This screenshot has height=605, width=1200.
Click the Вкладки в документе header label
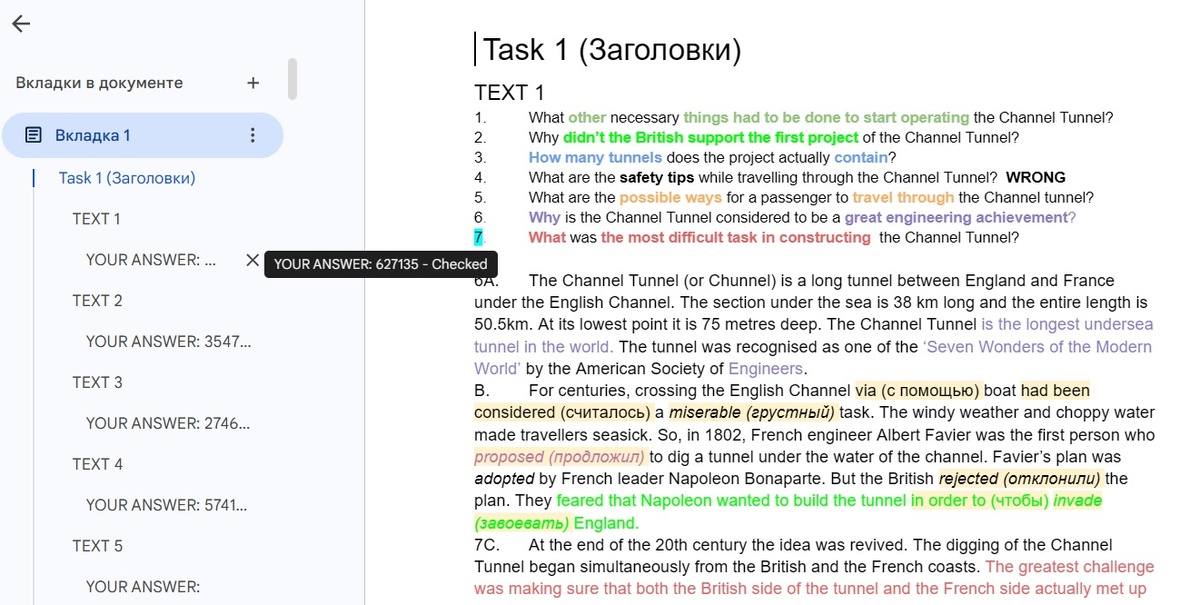[x=99, y=83]
